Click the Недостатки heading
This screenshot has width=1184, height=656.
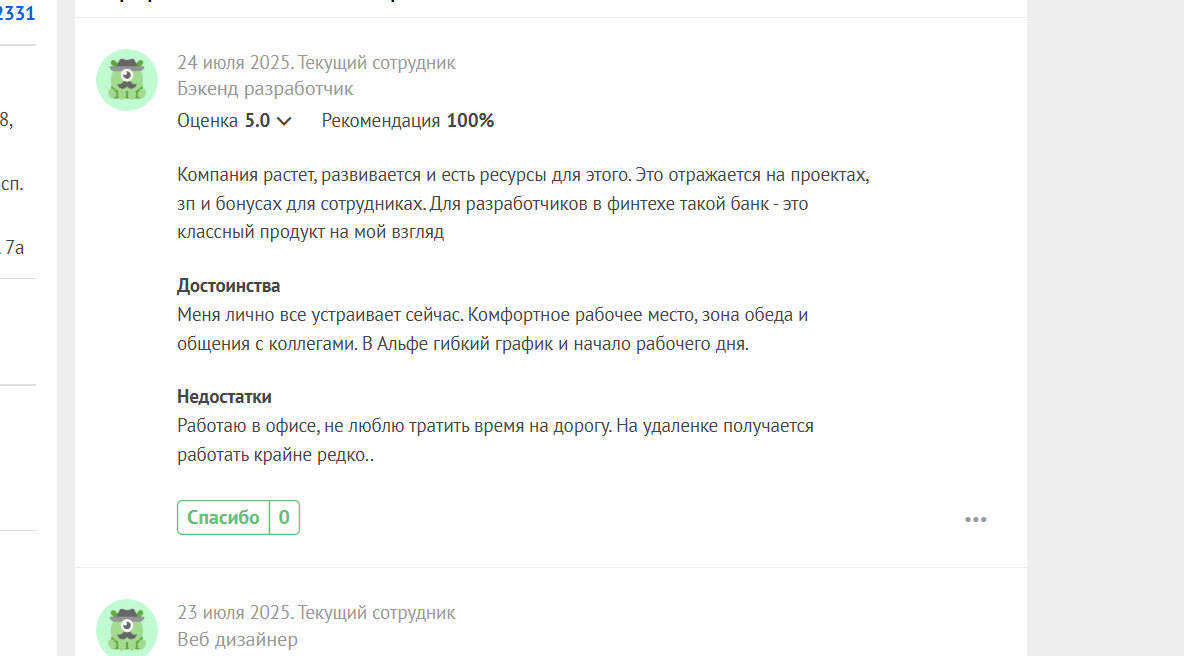[x=224, y=397]
